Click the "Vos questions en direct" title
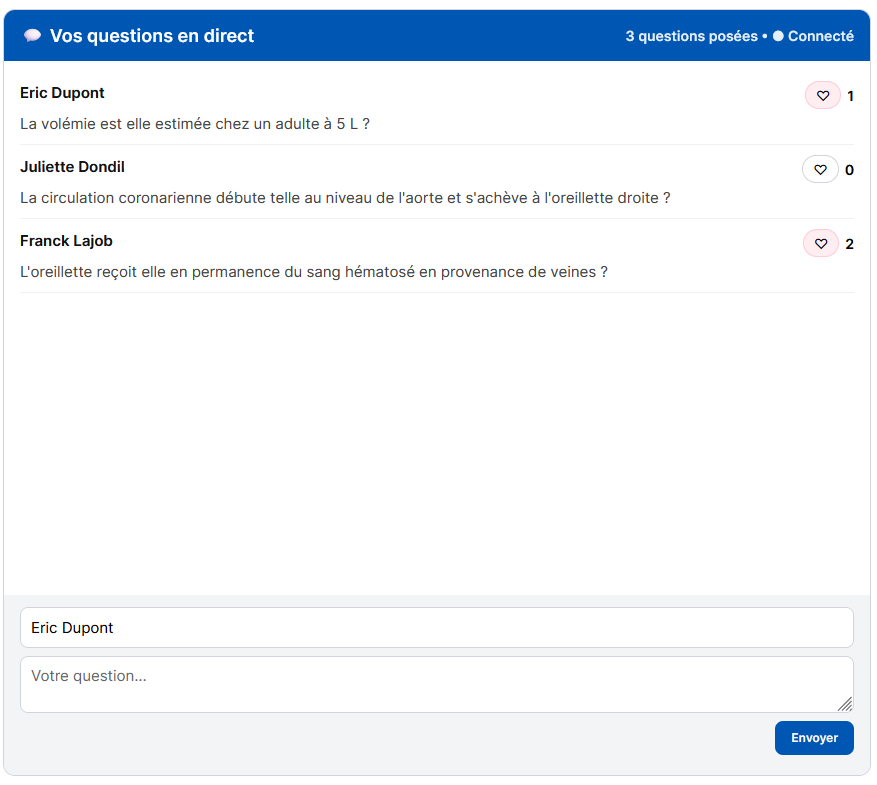This screenshot has width=877, height=785. click(152, 36)
